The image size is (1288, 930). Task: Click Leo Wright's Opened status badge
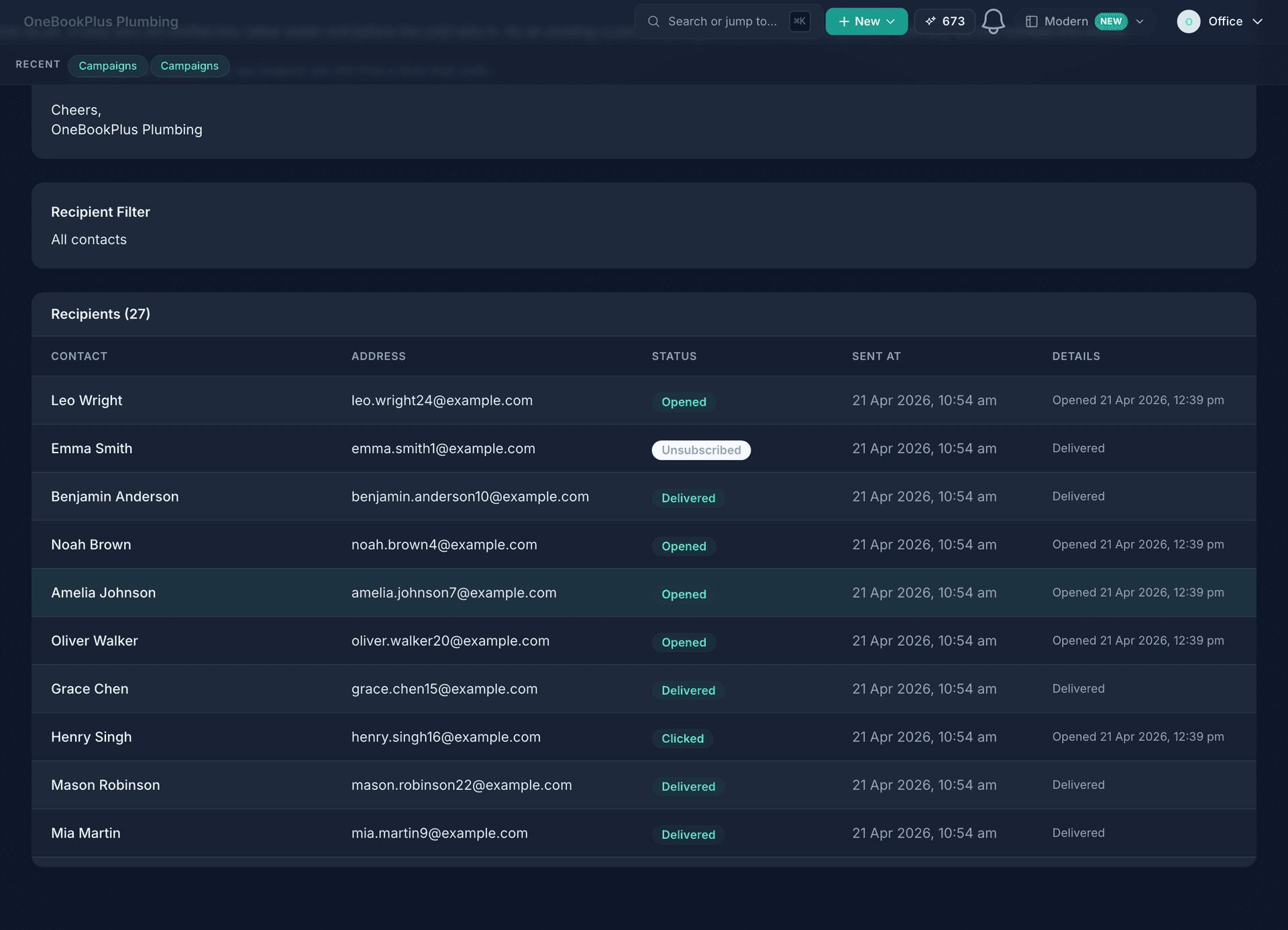(x=684, y=402)
